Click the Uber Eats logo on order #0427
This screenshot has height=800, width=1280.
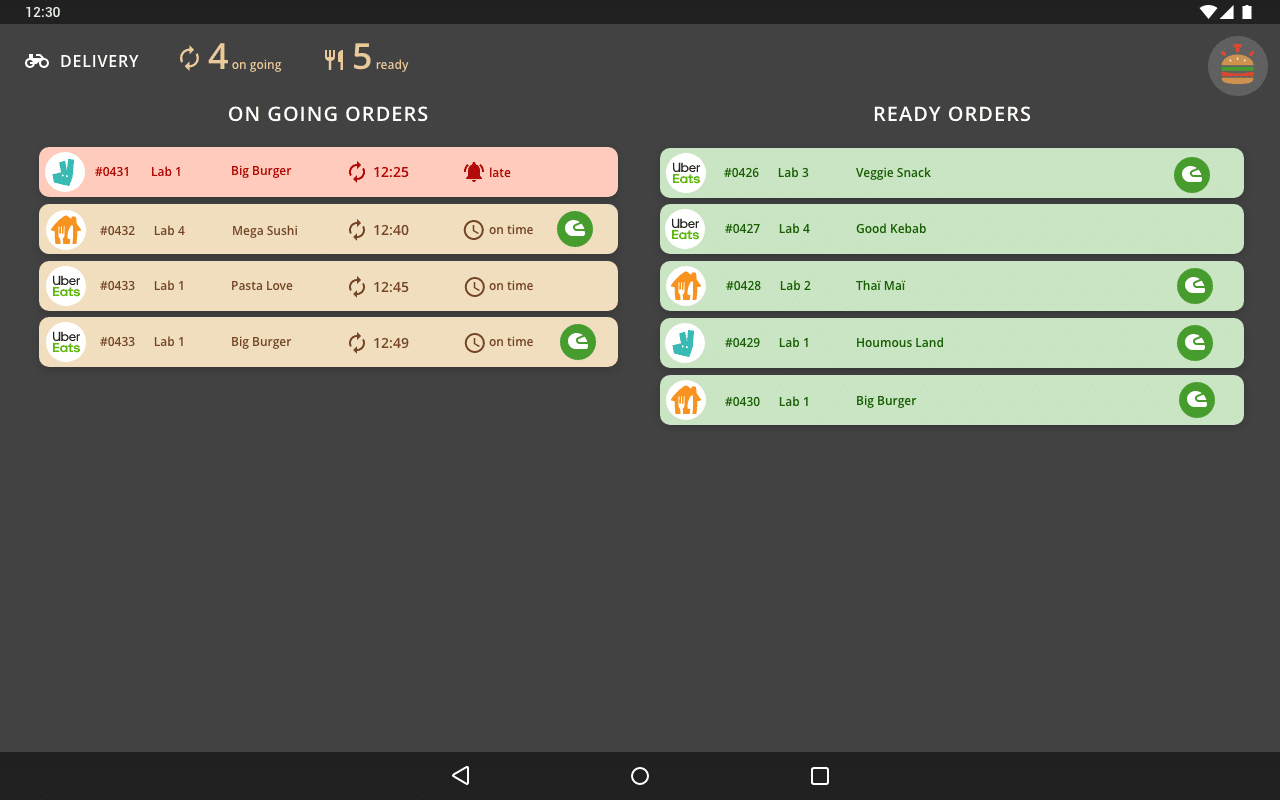click(x=686, y=229)
